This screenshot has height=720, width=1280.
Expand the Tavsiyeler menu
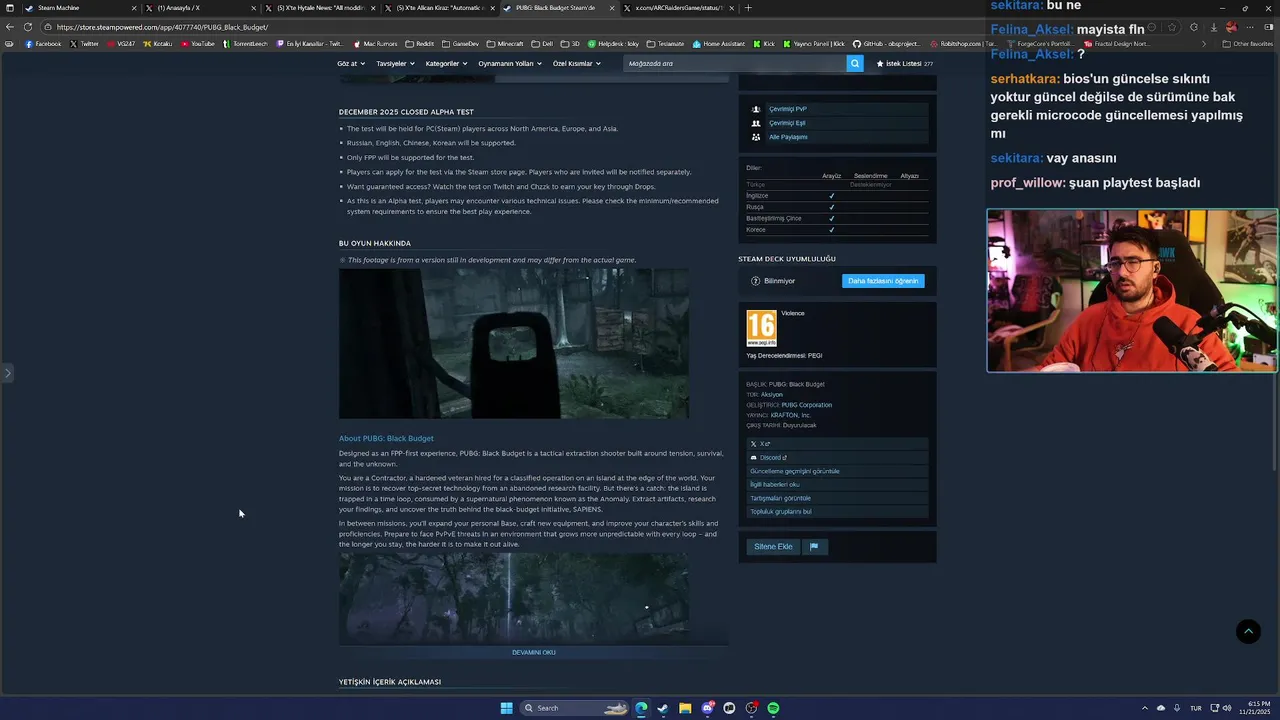click(x=395, y=63)
